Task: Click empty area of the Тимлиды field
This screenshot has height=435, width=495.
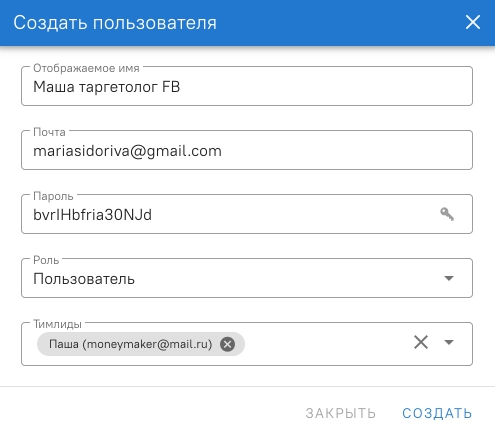Action: click(327, 343)
